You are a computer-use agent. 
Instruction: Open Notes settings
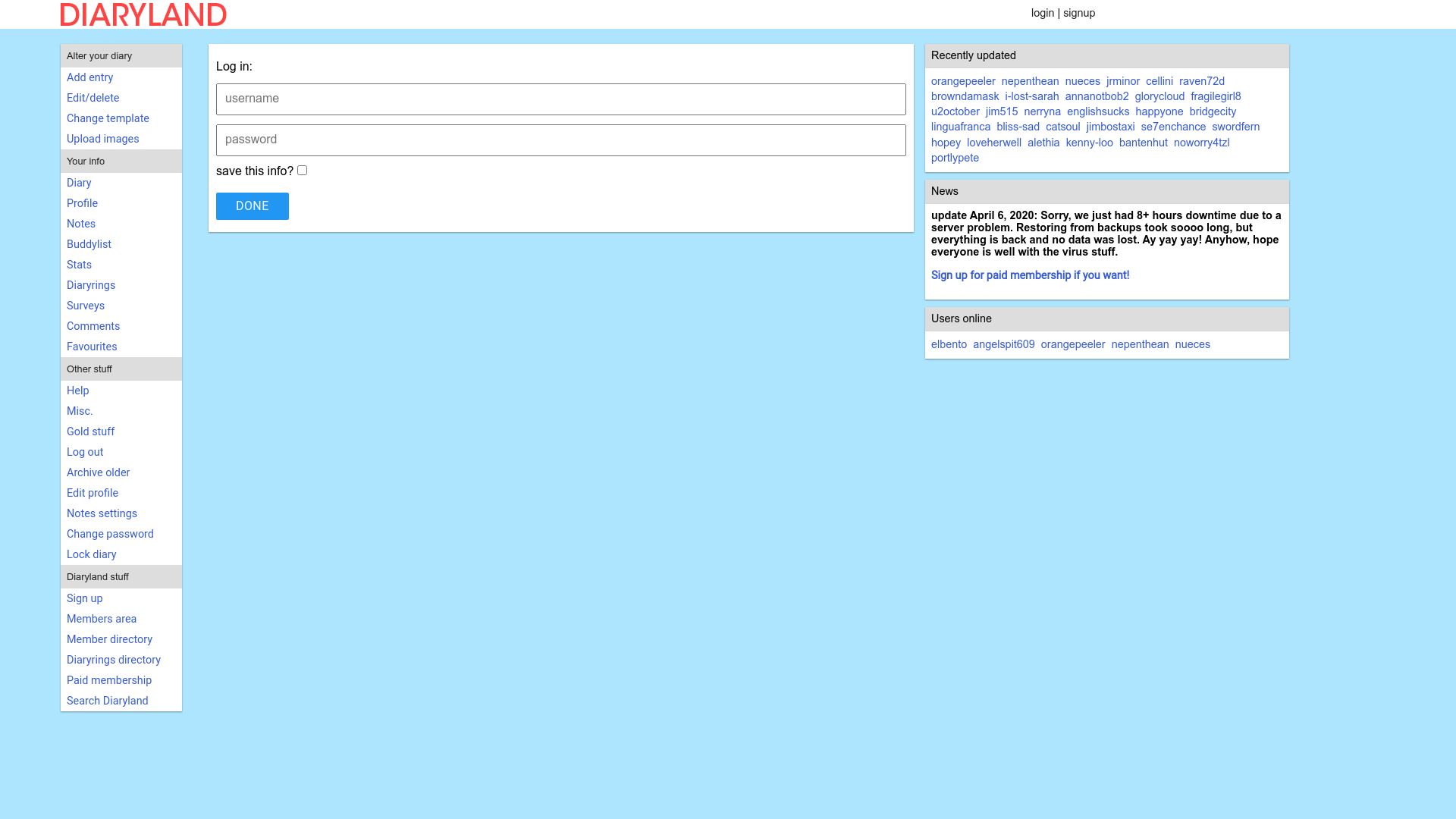point(102,513)
